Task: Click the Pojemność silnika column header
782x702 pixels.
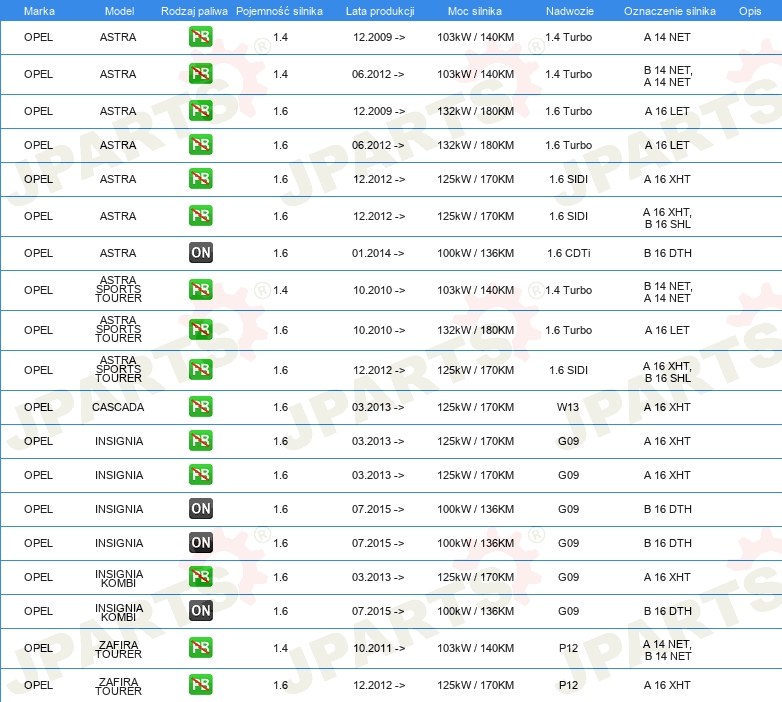Action: click(279, 11)
